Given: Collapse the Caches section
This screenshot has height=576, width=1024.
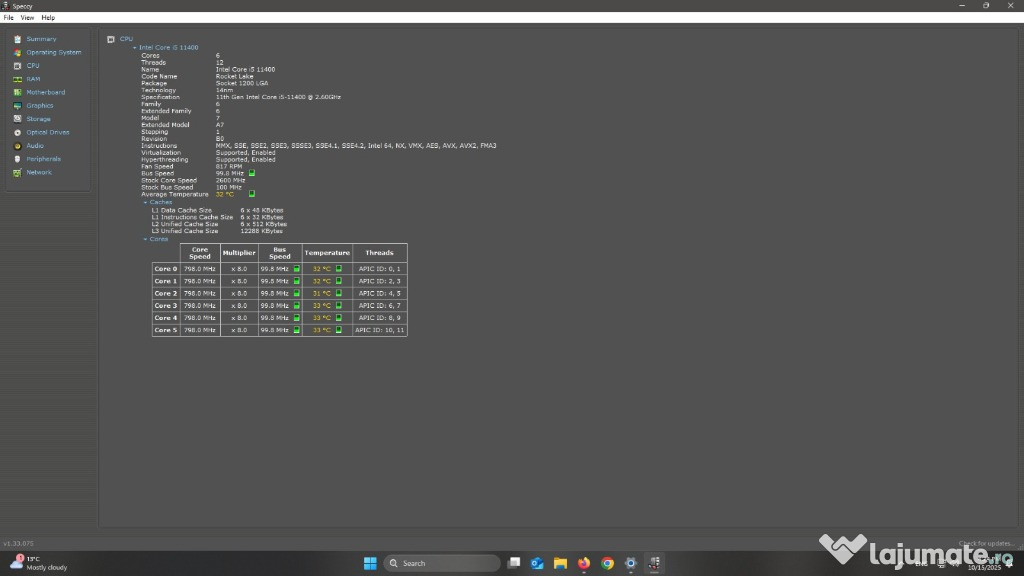Looking at the screenshot, I should click(145, 202).
